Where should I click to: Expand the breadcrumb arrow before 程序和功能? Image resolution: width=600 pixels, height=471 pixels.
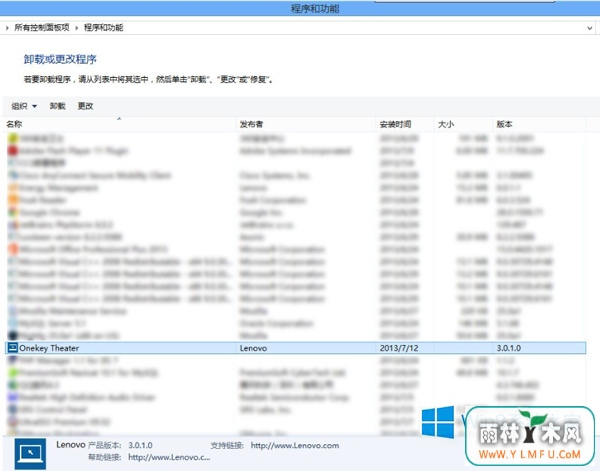pyautogui.click(x=77, y=28)
